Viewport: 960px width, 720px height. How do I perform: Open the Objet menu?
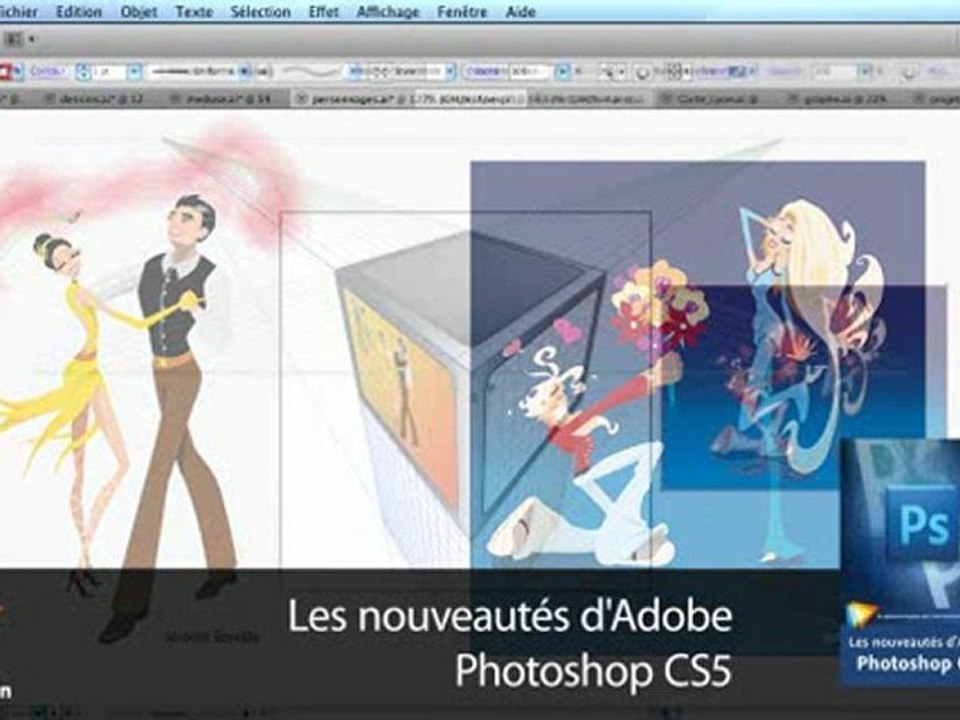tap(139, 12)
